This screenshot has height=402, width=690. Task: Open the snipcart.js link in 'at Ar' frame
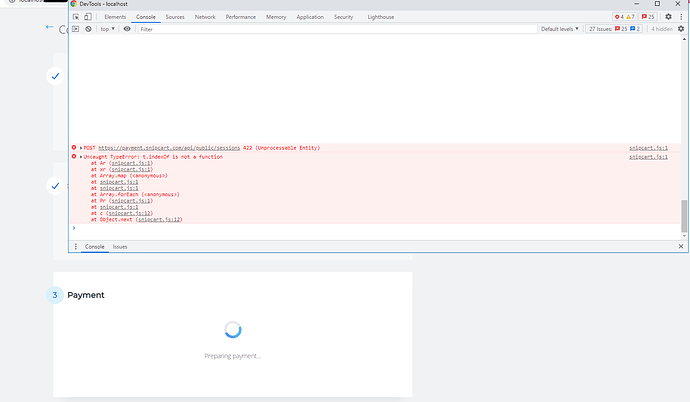coord(131,163)
